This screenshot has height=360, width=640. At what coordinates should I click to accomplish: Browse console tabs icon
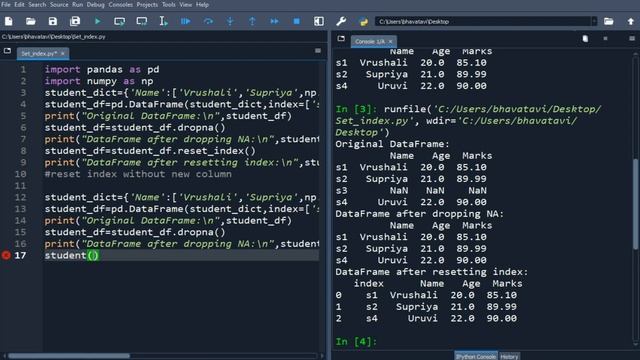click(341, 39)
